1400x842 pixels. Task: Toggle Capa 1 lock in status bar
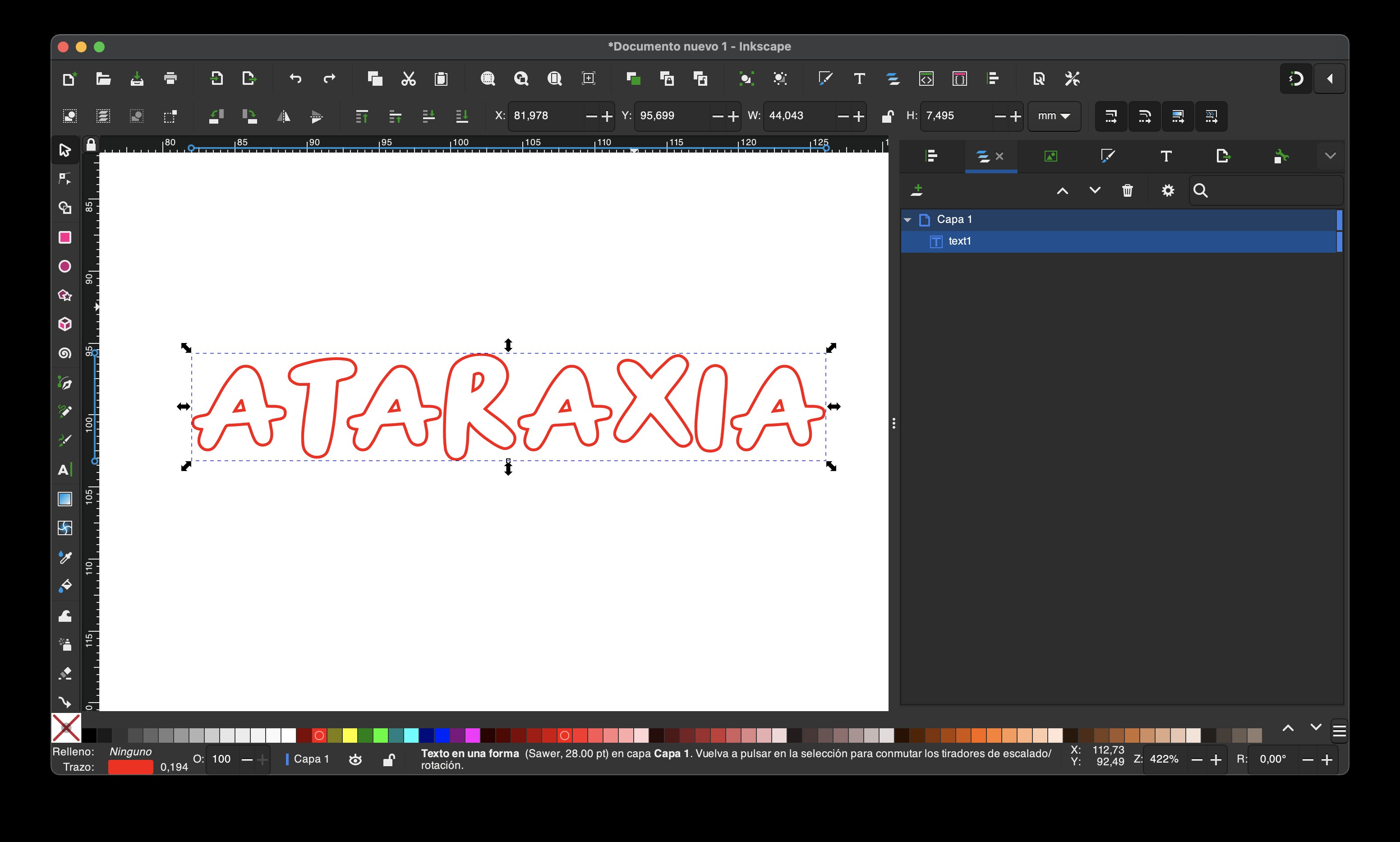[x=388, y=759]
